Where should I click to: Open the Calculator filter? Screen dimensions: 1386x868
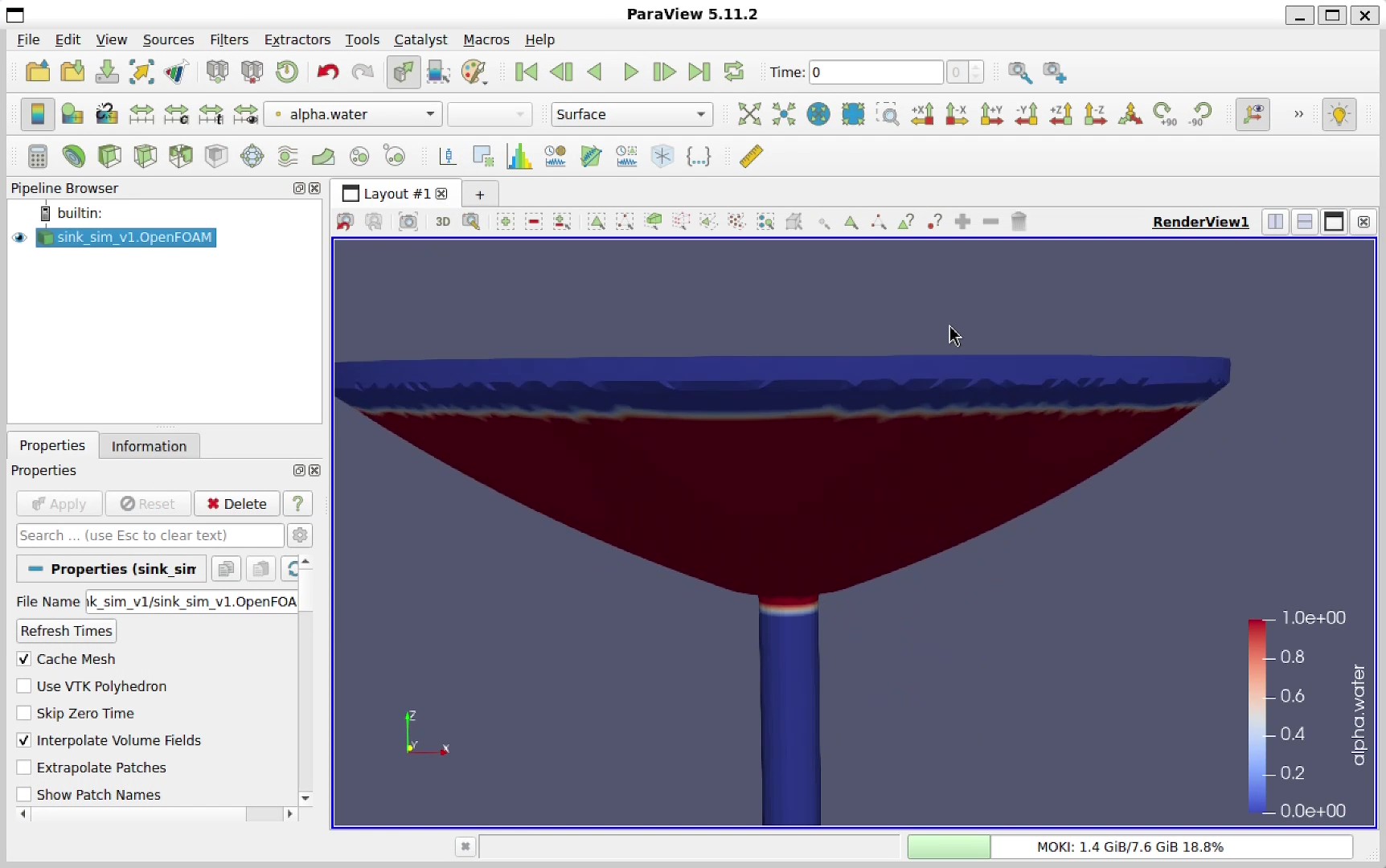coord(38,157)
